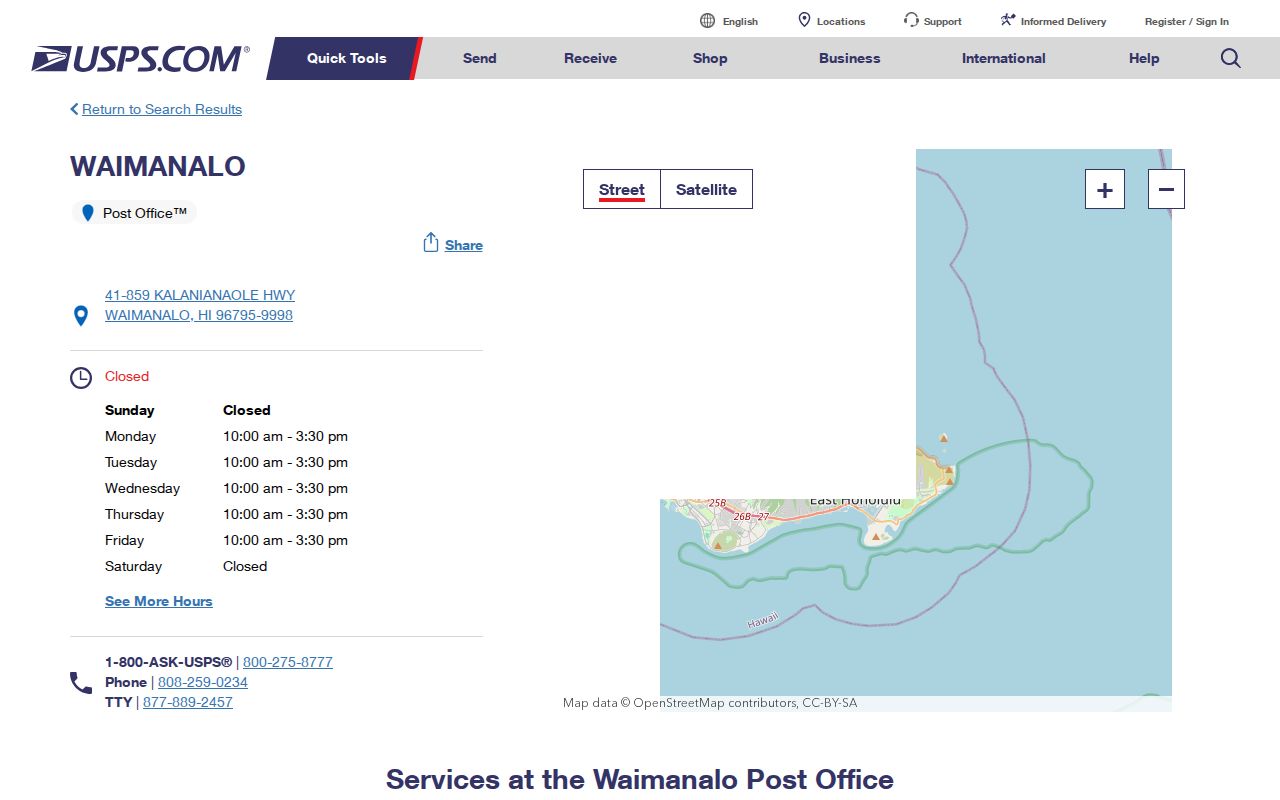This screenshot has width=1280, height=800.
Task: Click the globe language icon
Action: point(708,21)
